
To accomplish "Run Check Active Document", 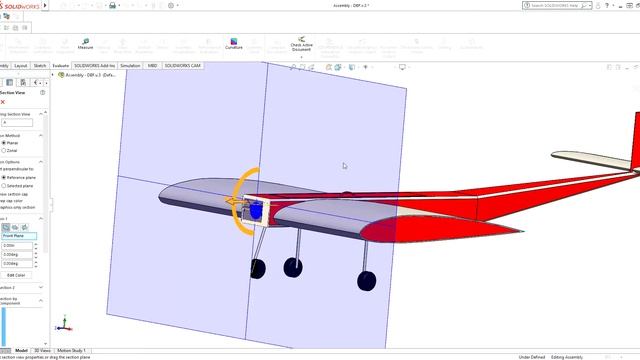I will 302,44.
